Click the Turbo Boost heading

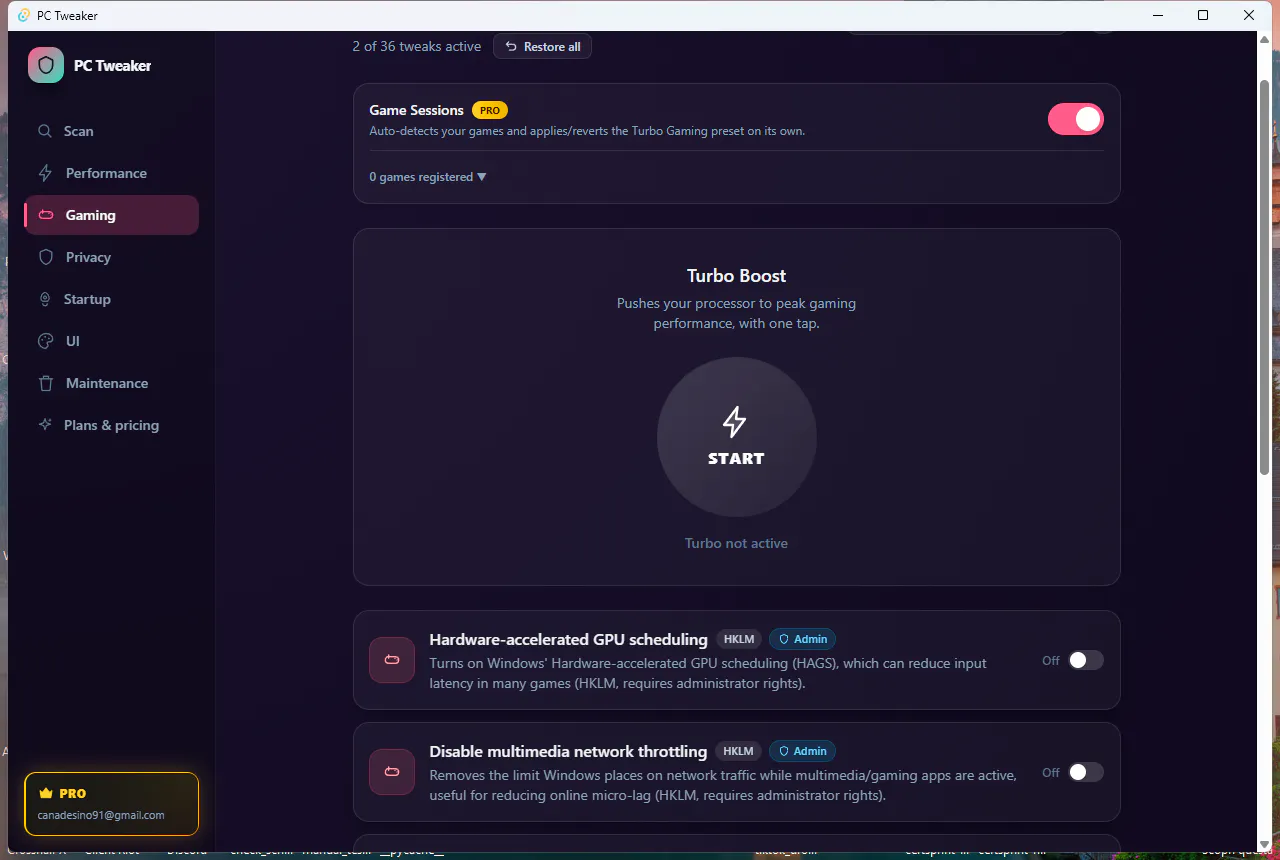click(737, 276)
